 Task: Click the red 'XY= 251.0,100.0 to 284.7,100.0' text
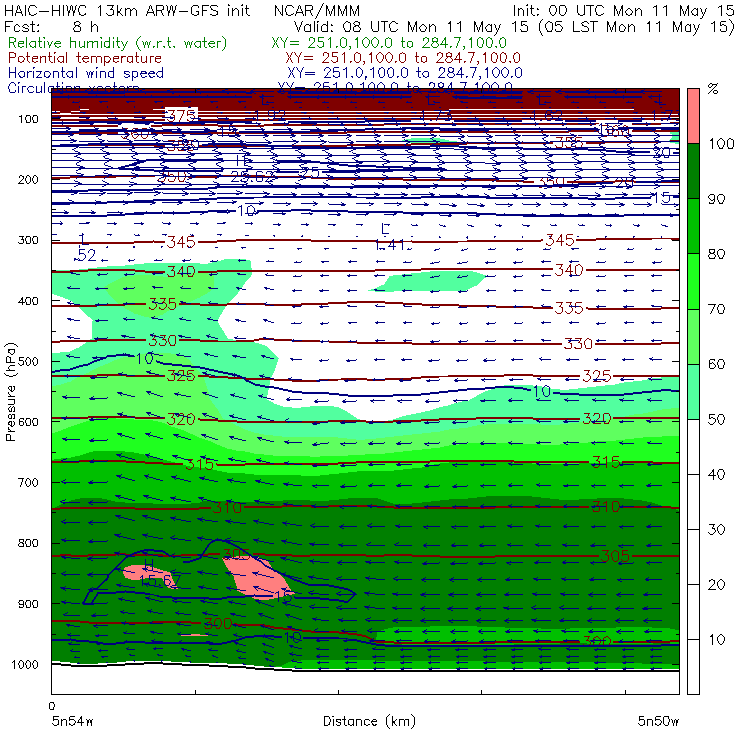click(x=403, y=58)
